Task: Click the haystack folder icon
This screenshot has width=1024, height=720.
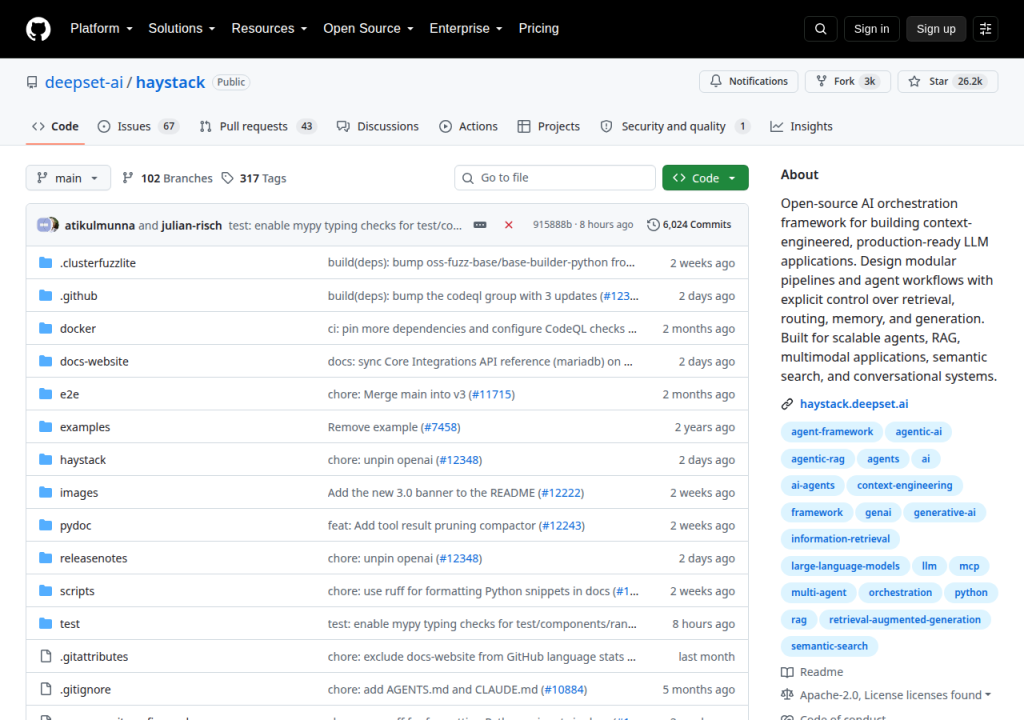Action: (45, 459)
